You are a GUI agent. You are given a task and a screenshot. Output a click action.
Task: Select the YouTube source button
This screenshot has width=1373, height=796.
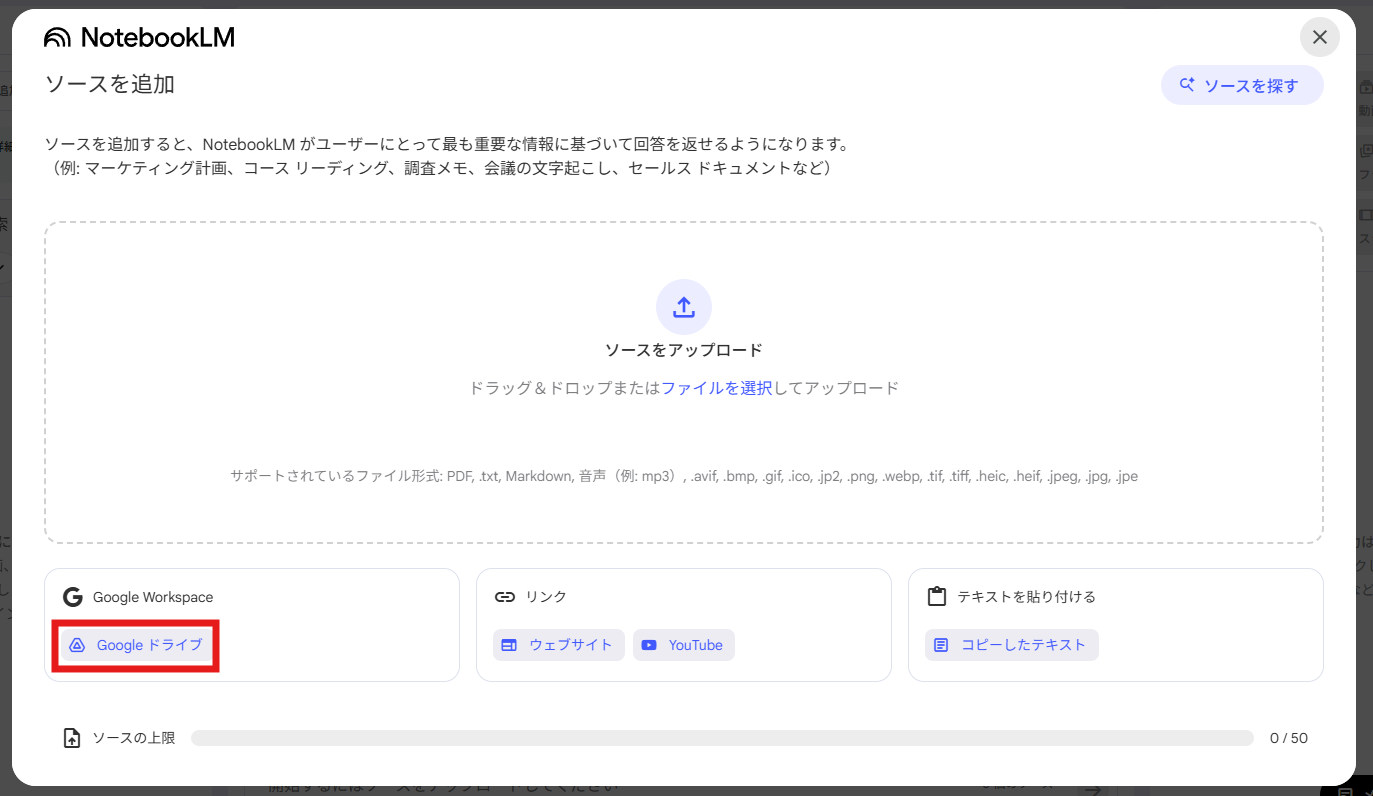[x=684, y=645]
